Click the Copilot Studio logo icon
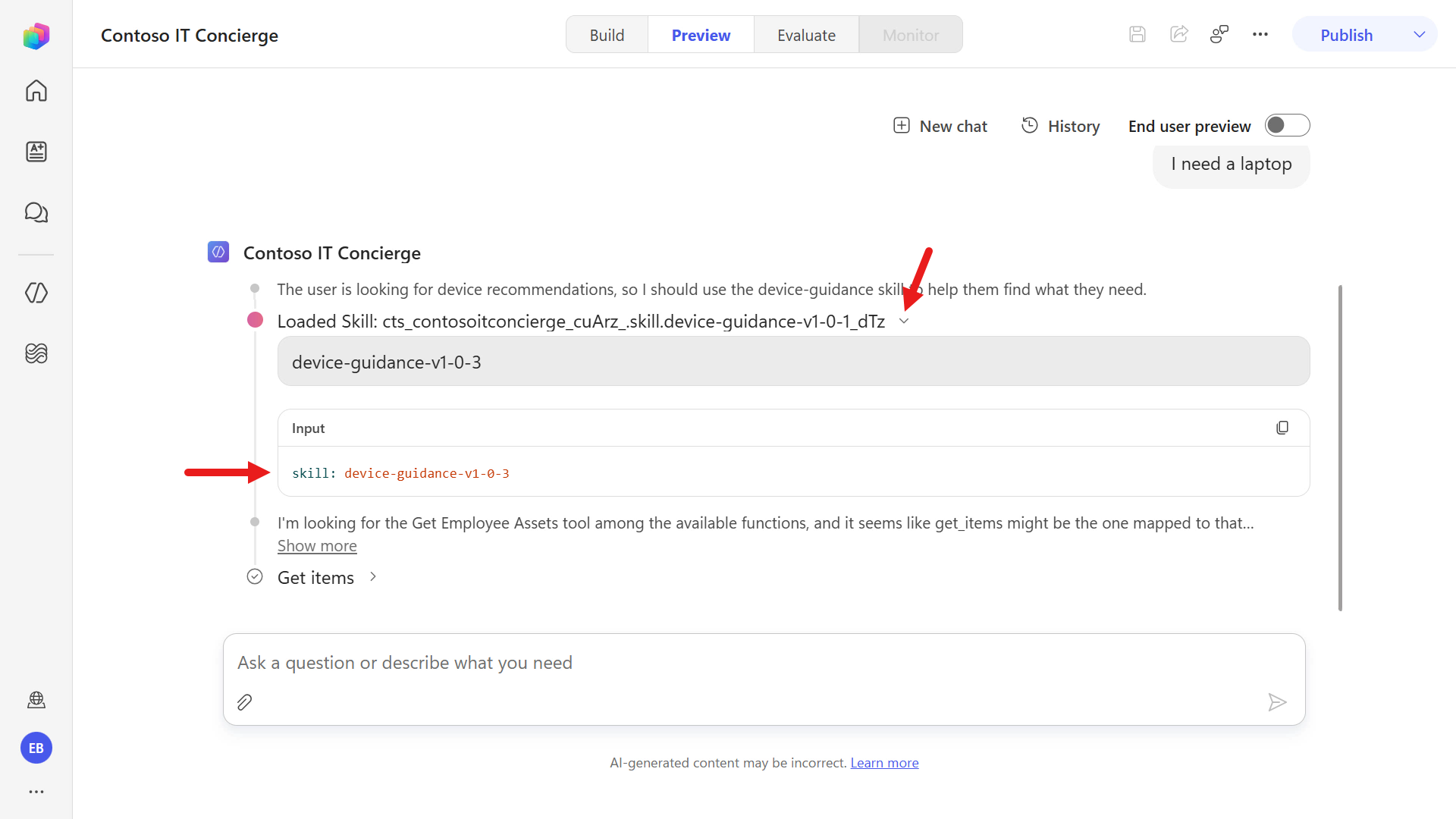Viewport: 1456px width, 819px height. point(36,36)
